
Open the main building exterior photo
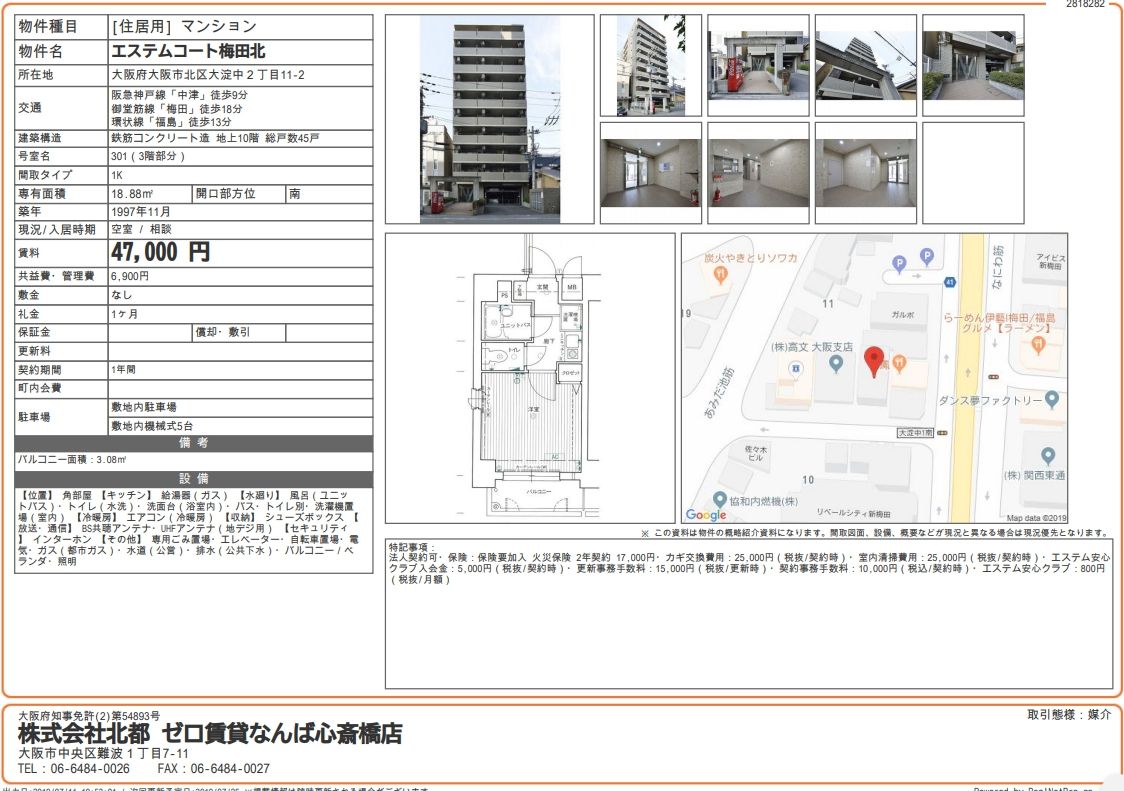click(x=490, y=119)
